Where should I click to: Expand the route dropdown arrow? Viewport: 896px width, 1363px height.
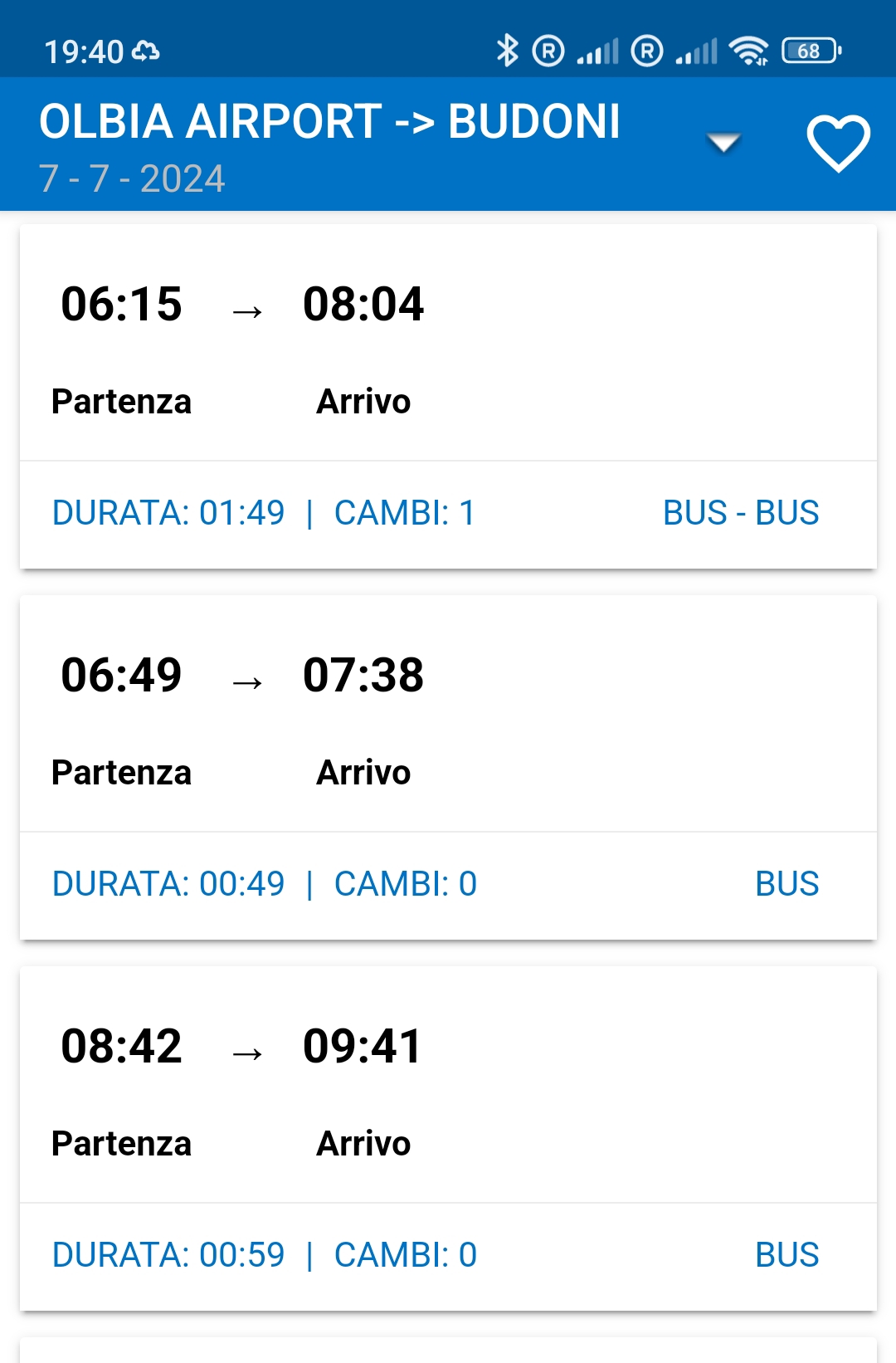(x=723, y=144)
